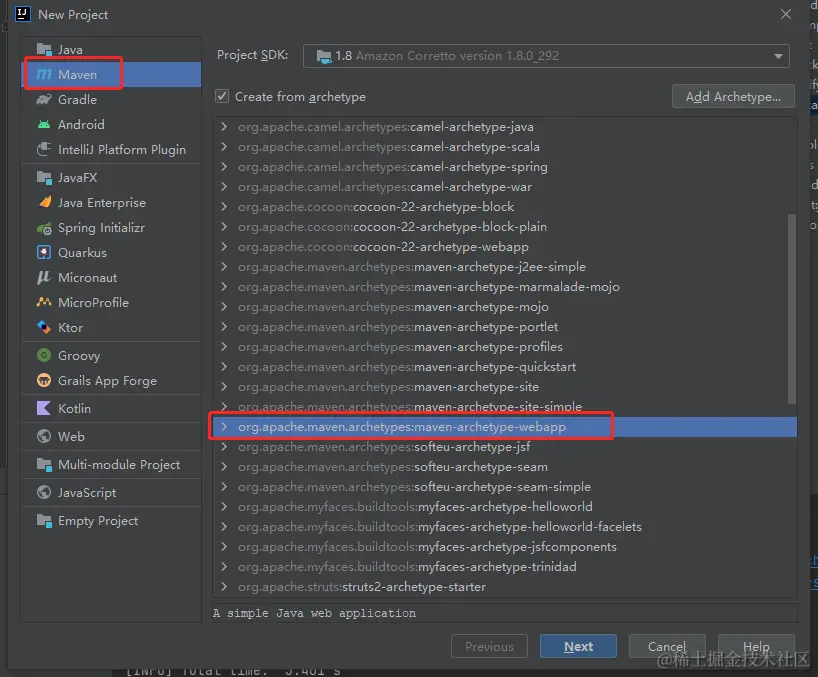Select camel-archetype-war archetype
This screenshot has height=677, width=818.
pos(504,187)
